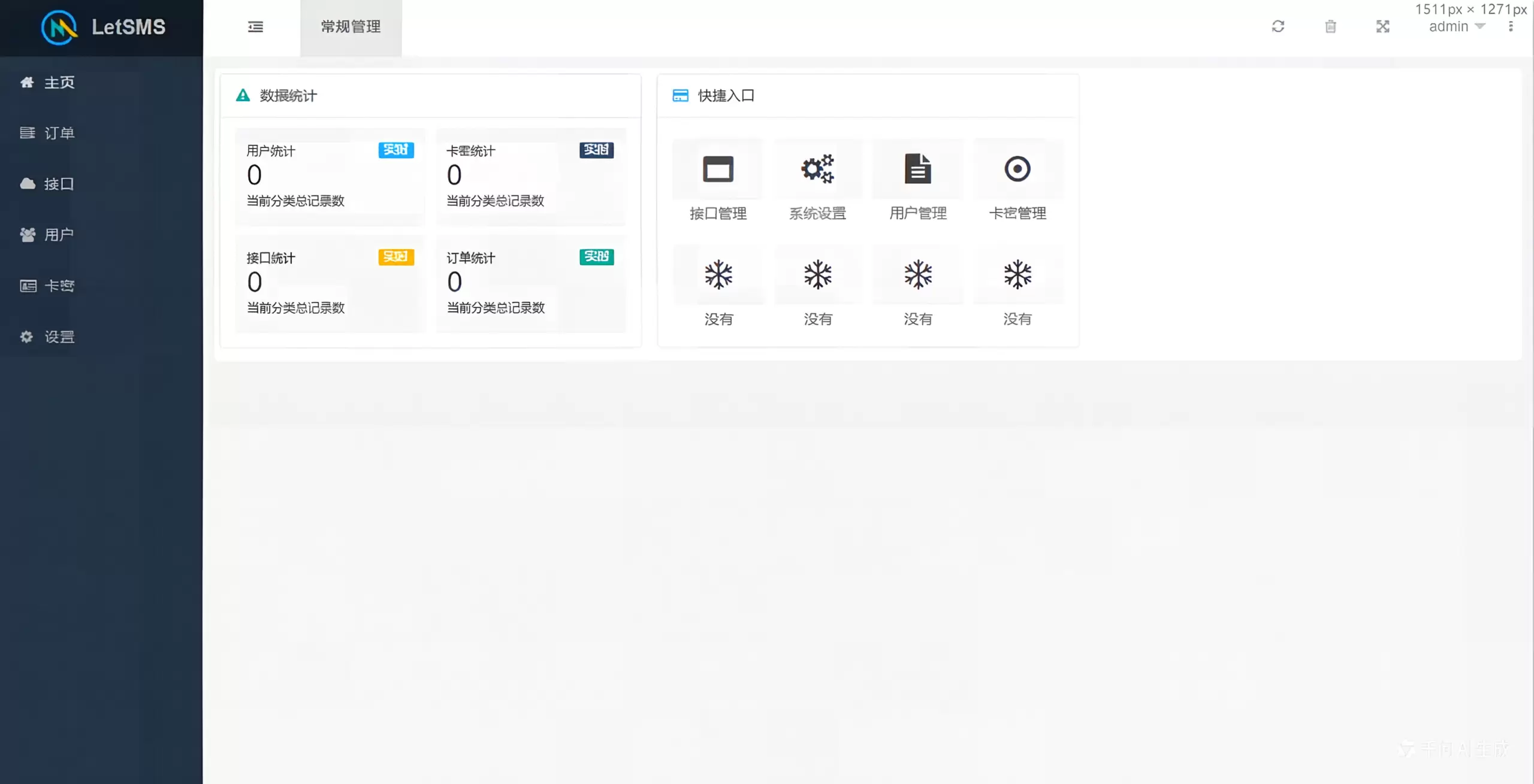This screenshot has height=784, width=1534.
Task: Open the 接口管理 window shortcut icon
Action: (718, 169)
